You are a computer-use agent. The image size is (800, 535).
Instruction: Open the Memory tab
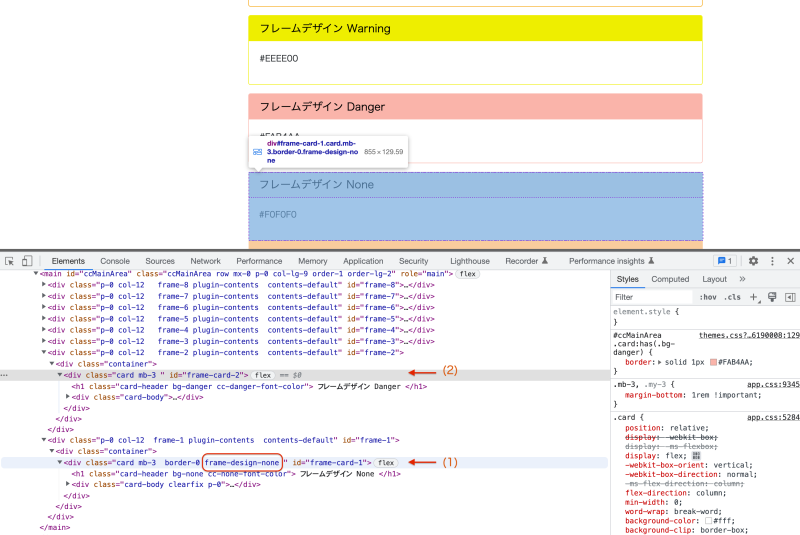312,261
